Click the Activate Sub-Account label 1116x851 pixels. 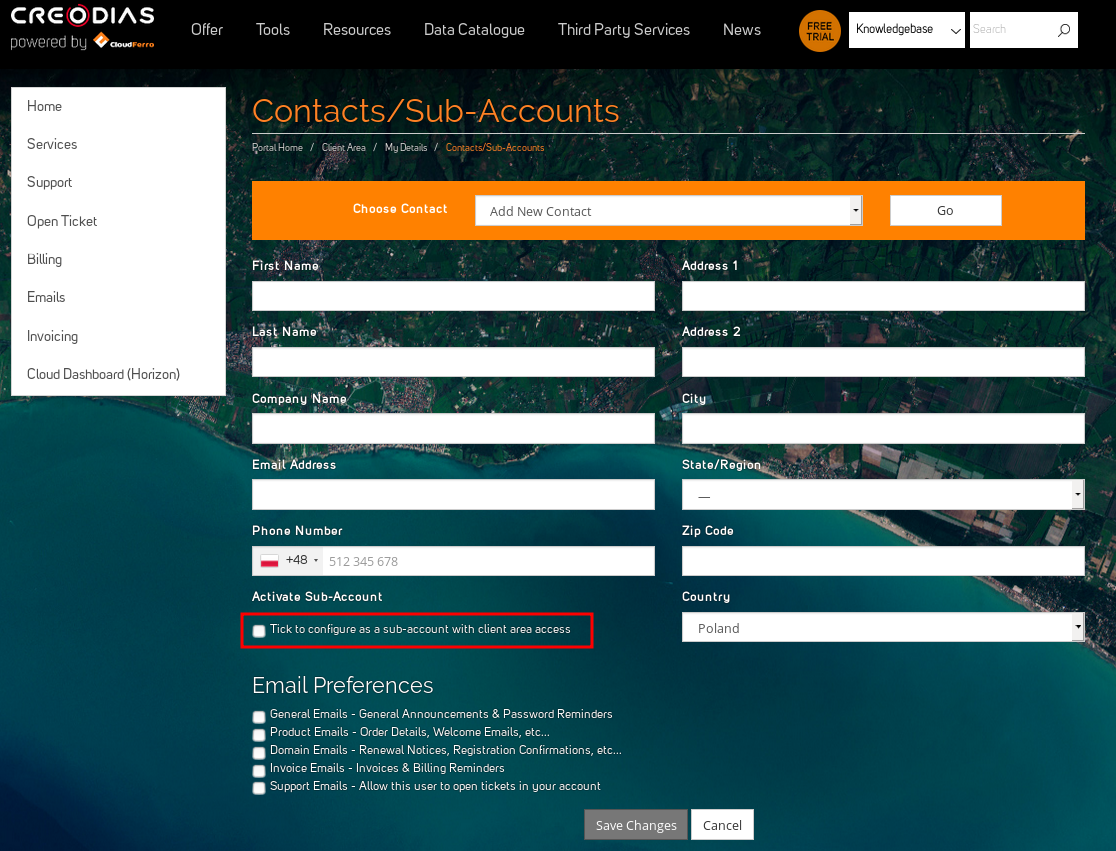tap(317, 596)
